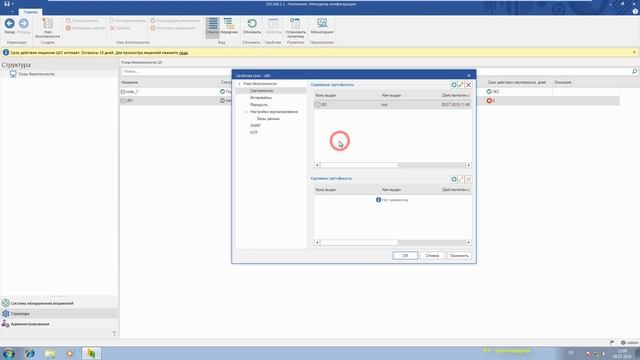Click scroll-right arrow of server certificates list
Image resolution: width=640 pixels, height=360 pixels.
coord(468,165)
